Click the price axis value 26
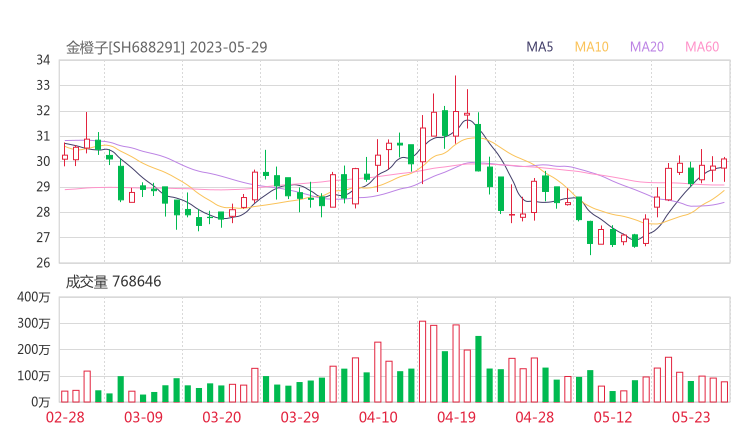This screenshot has height=440, width=740. (43, 263)
